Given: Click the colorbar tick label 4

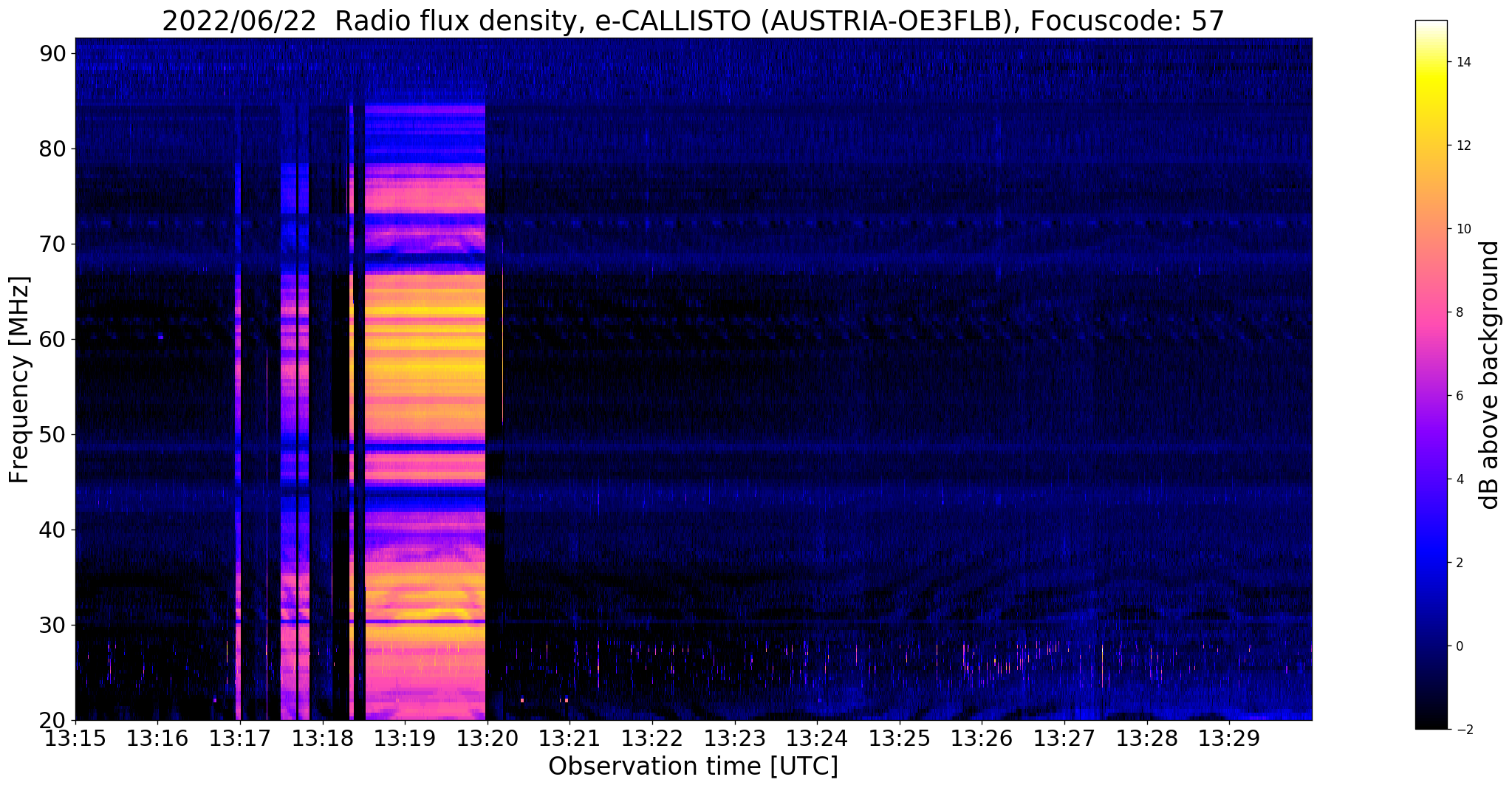Looking at the screenshot, I should click(1460, 479).
